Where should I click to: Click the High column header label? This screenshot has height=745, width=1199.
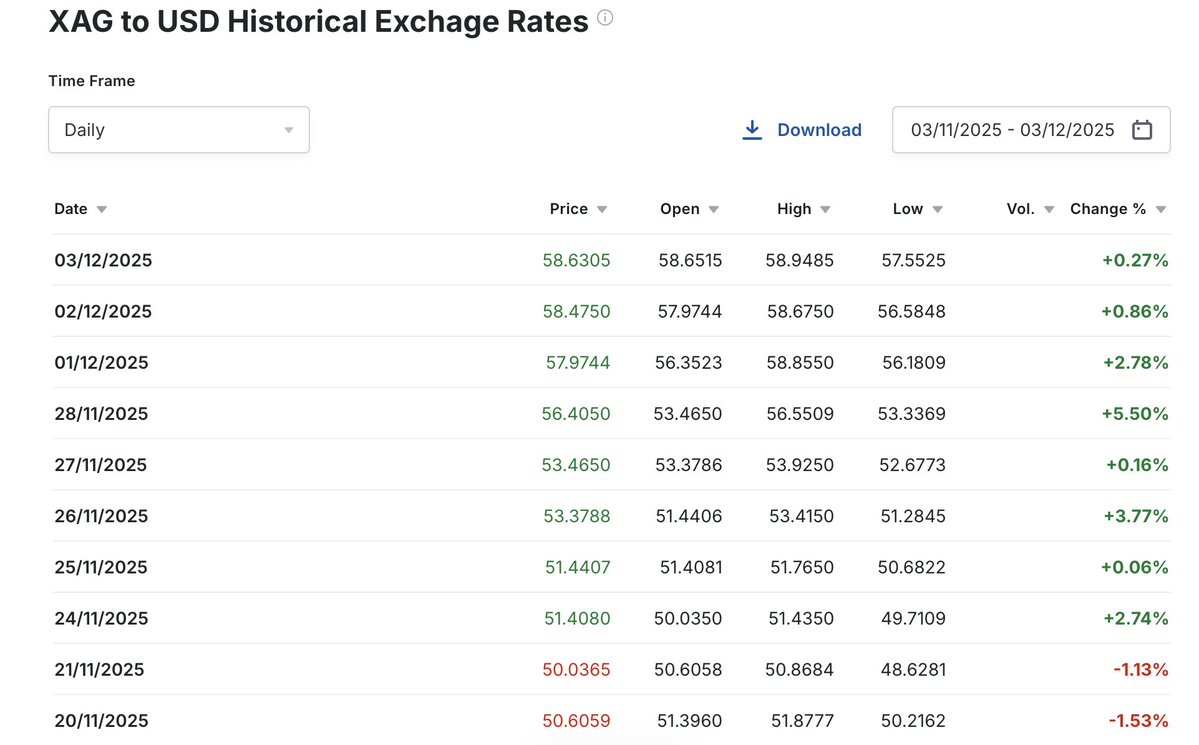794,209
